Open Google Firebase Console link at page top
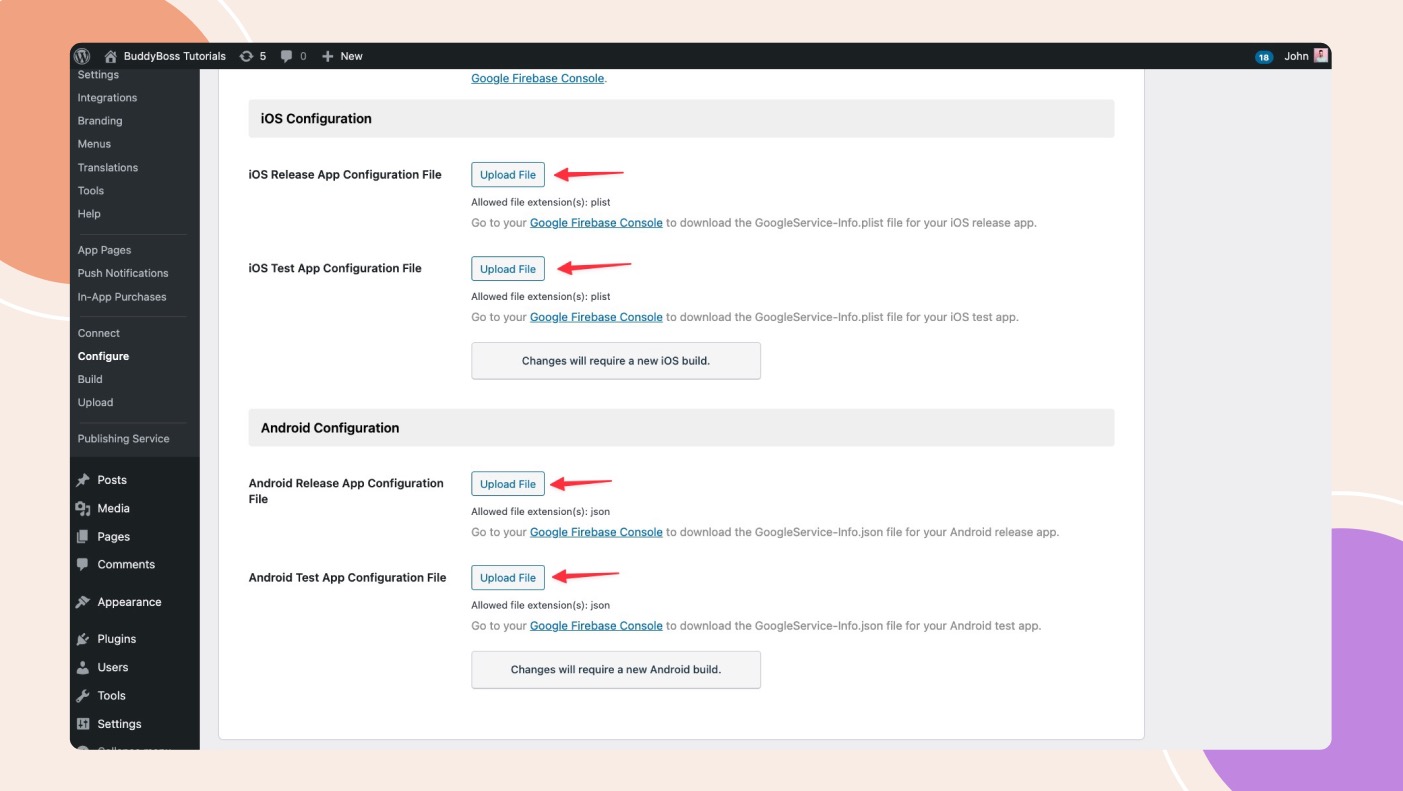The width and height of the screenshot is (1403, 791). tap(537, 78)
